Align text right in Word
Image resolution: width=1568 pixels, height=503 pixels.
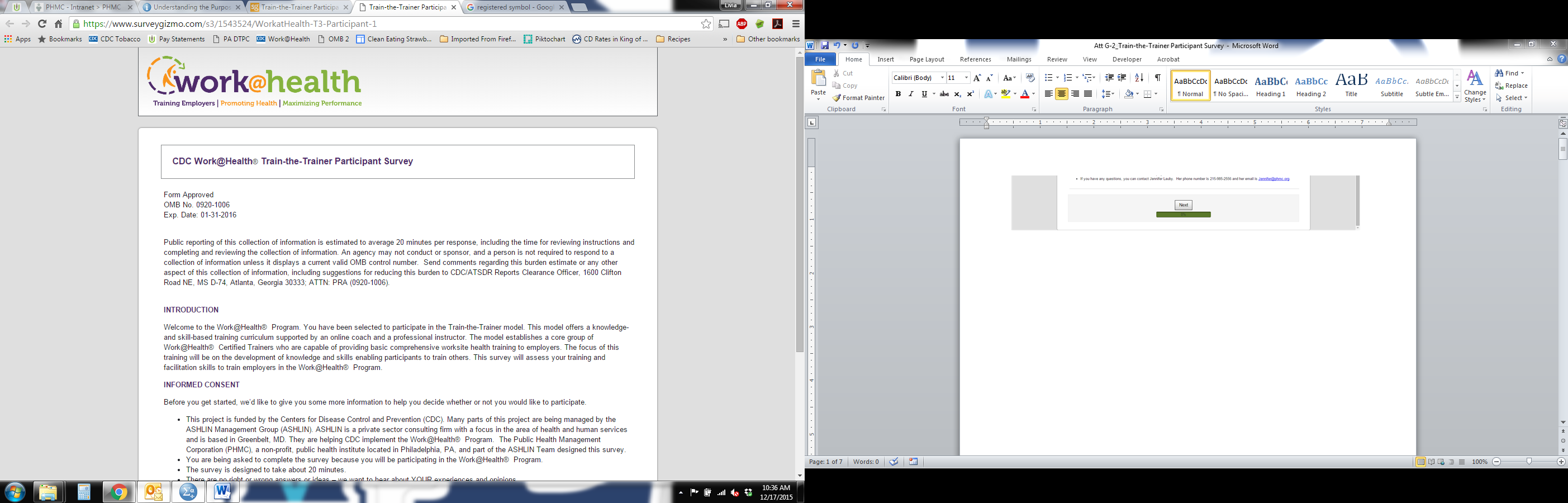(1075, 94)
